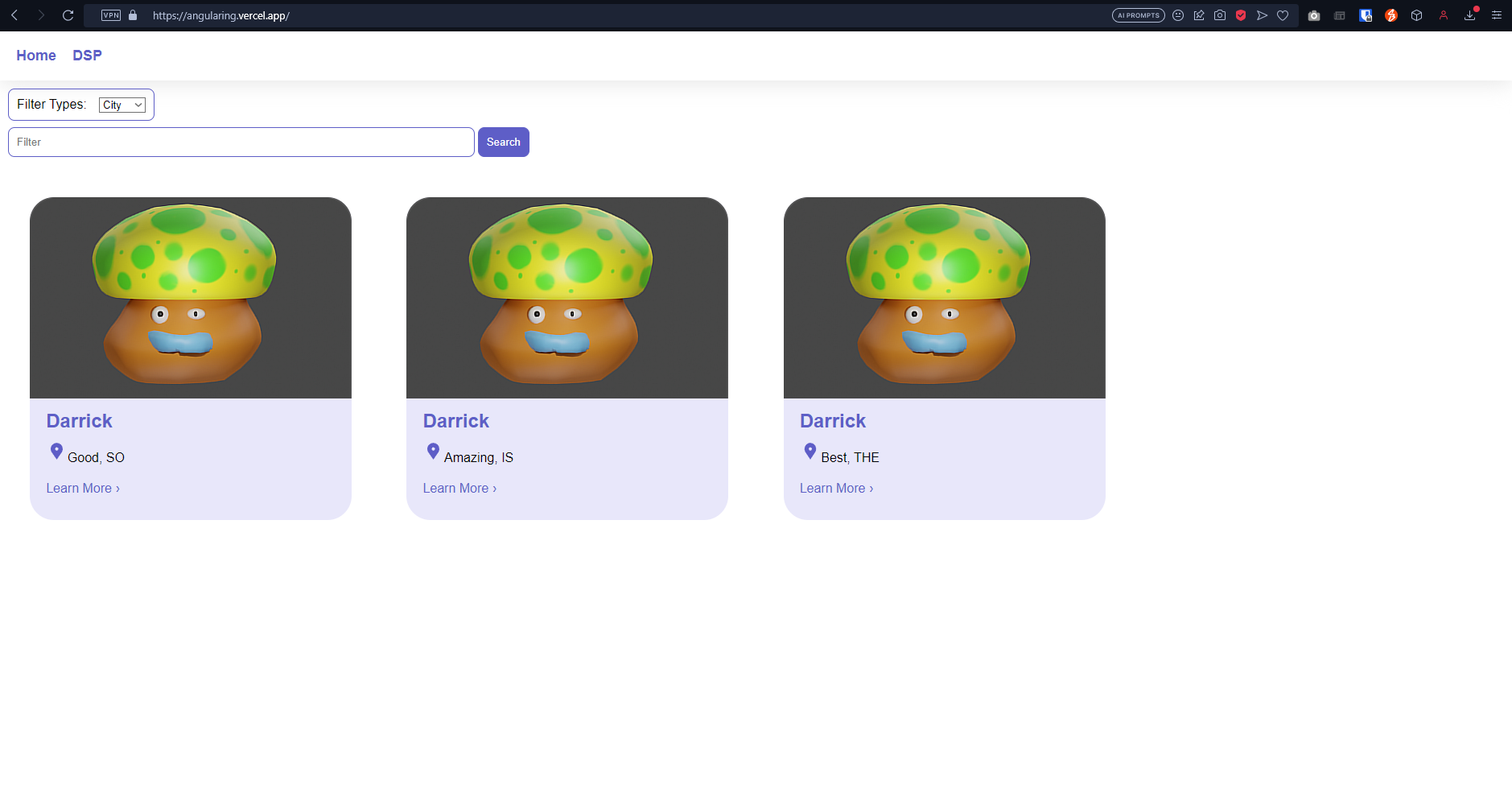The width and height of the screenshot is (1512, 805).
Task: Open the extensions cube icon
Action: click(1417, 15)
